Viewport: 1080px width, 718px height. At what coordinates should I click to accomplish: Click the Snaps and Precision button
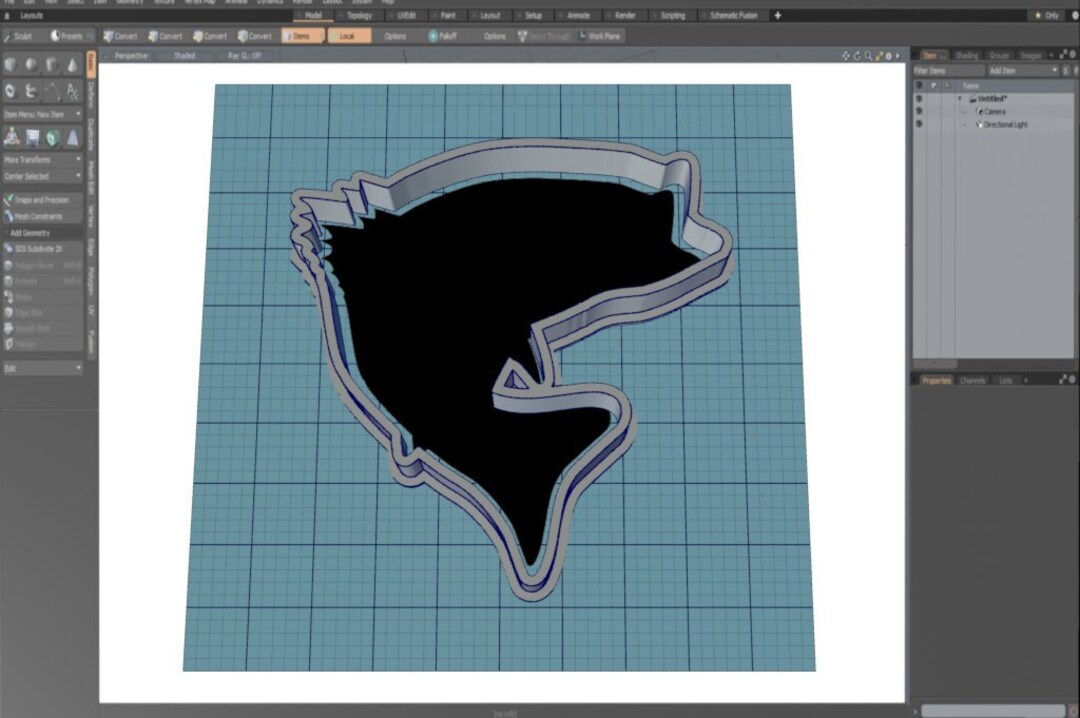point(42,200)
